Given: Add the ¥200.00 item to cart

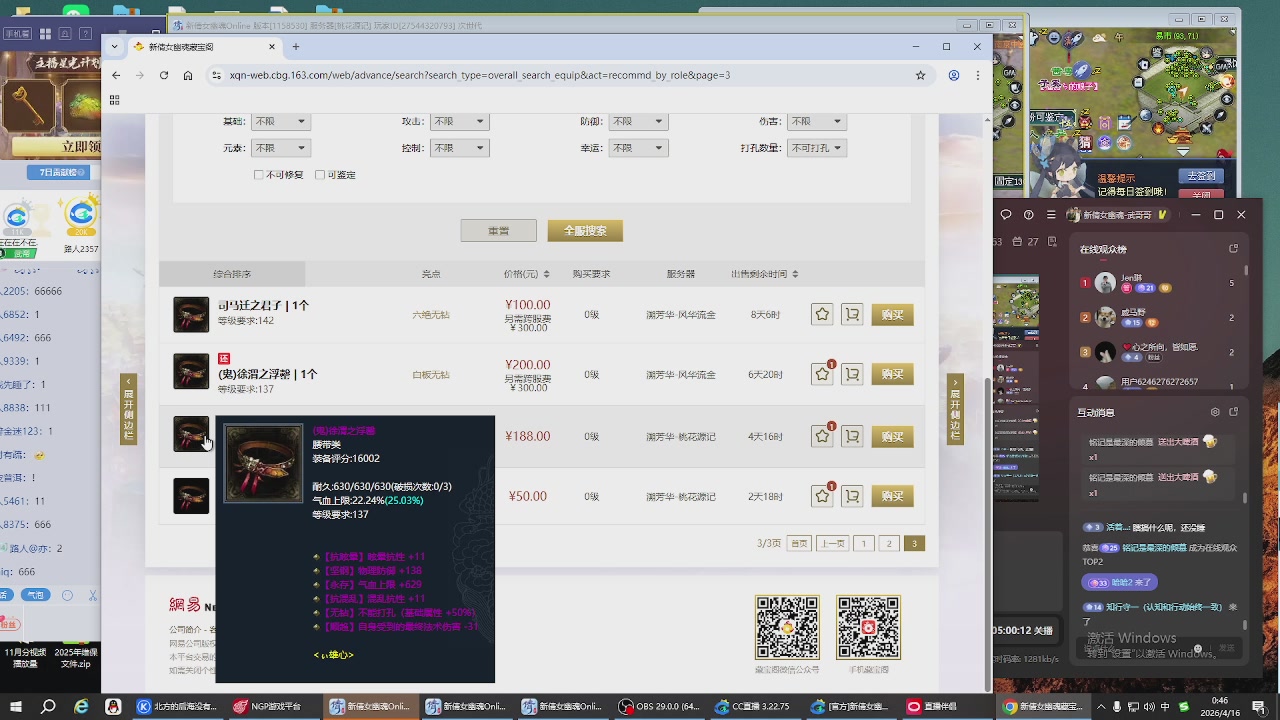Looking at the screenshot, I should click(x=852, y=375).
